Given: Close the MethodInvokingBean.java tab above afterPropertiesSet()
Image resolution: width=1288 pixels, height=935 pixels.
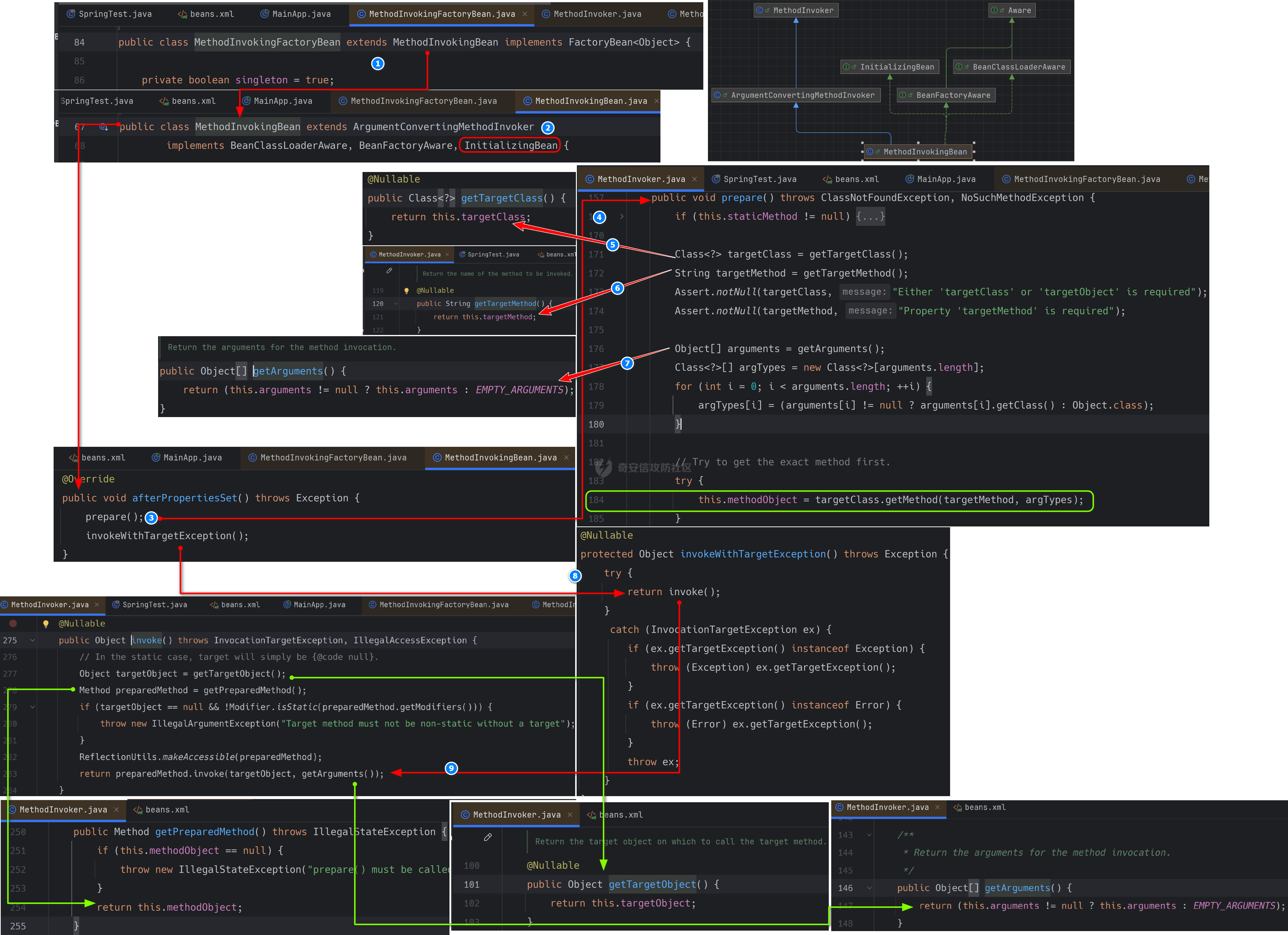Looking at the screenshot, I should pyautogui.click(x=566, y=457).
